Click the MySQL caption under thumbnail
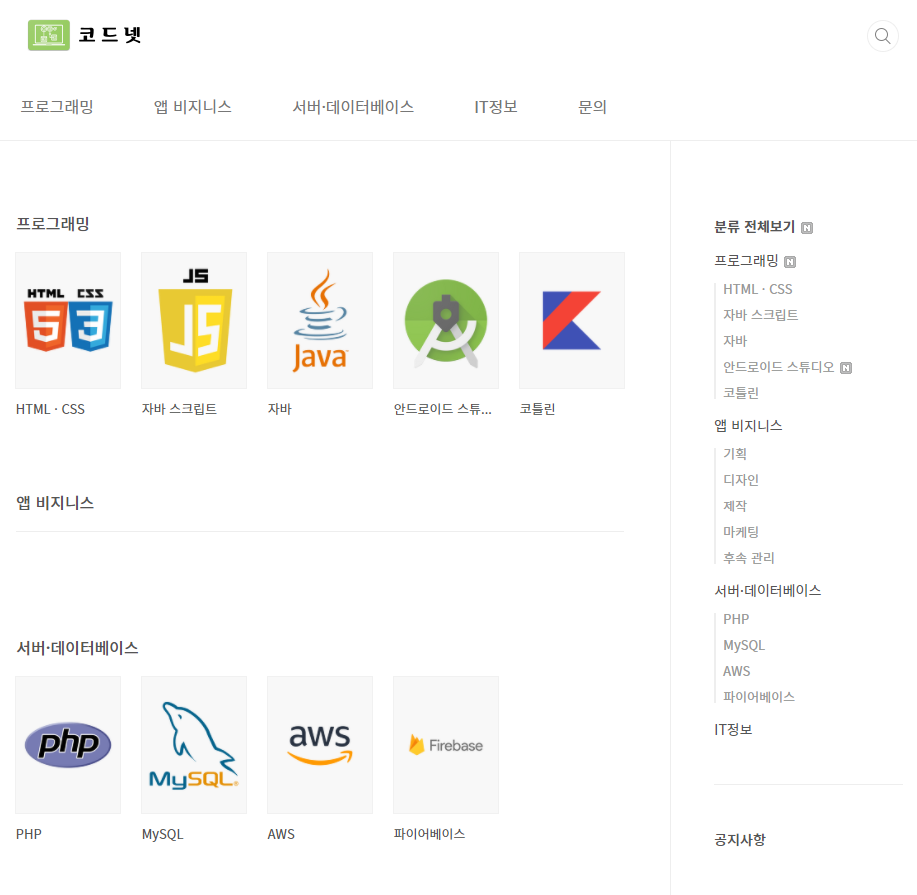Viewport: 917px width, 895px height. tap(163, 834)
